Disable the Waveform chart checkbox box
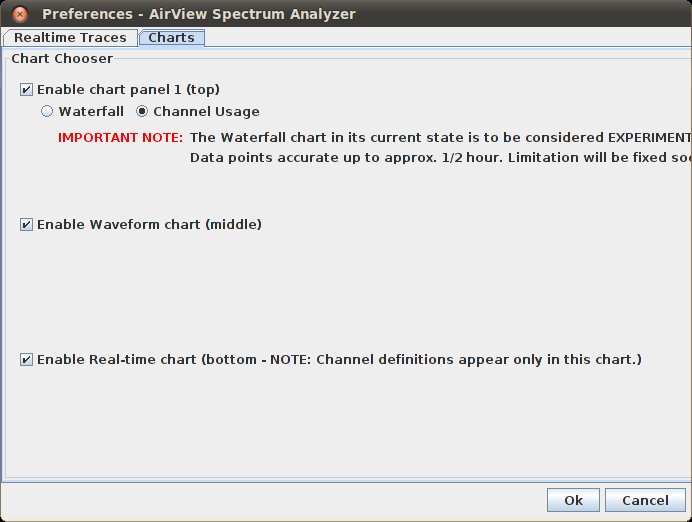 pos(26,225)
